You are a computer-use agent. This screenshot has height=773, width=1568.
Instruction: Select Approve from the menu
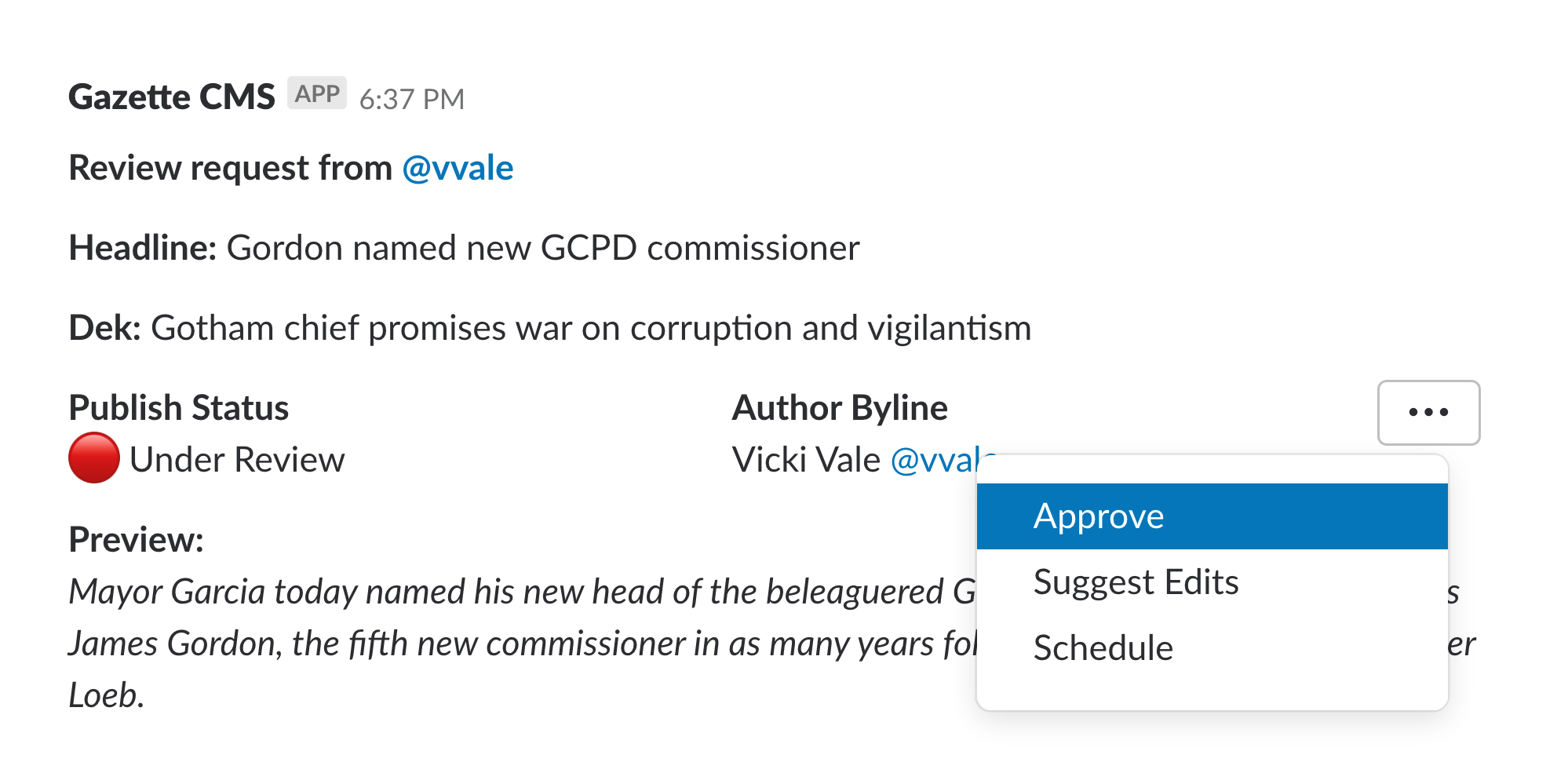tap(1212, 516)
